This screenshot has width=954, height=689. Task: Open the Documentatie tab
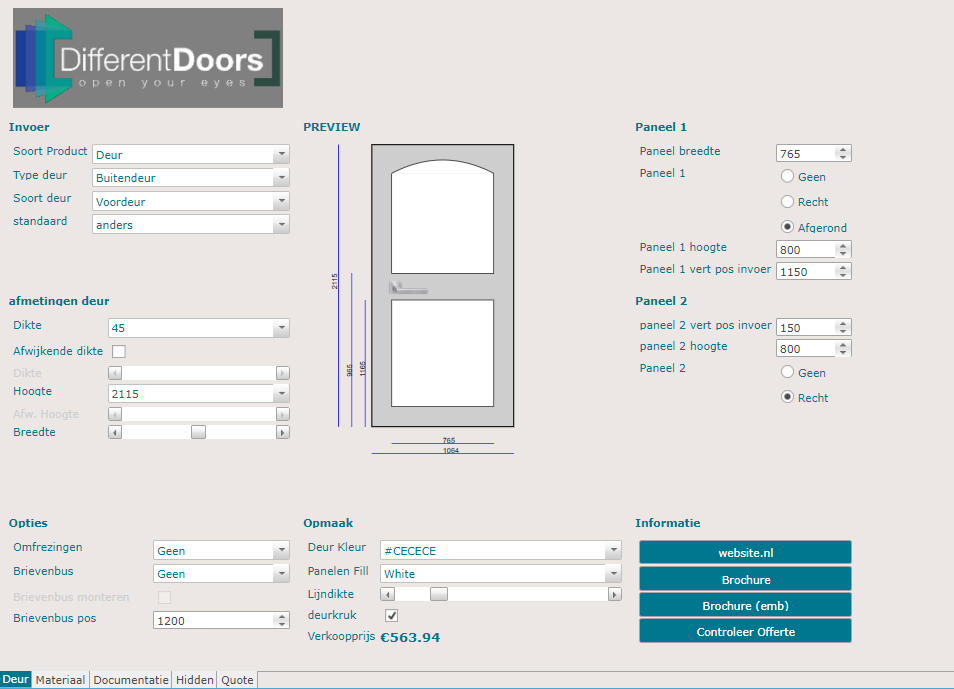131,680
